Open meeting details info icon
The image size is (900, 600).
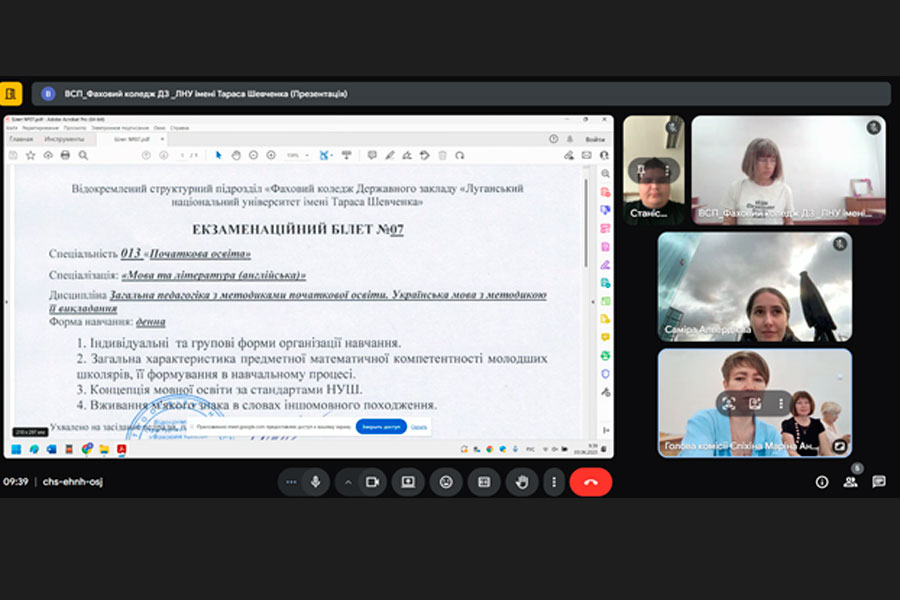(x=822, y=482)
